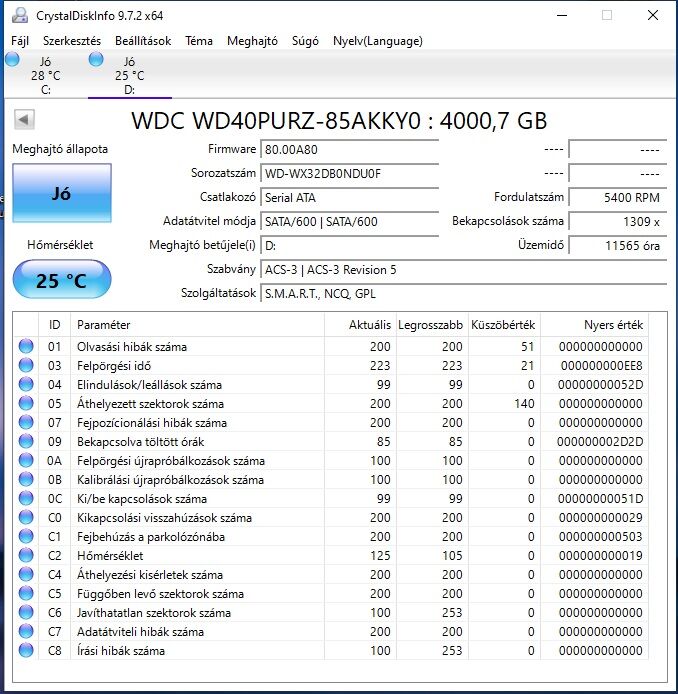The height and width of the screenshot is (694, 678).
Task: Click status orb for C1 Fejbehúzás a parkolózónába
Action: (26, 536)
